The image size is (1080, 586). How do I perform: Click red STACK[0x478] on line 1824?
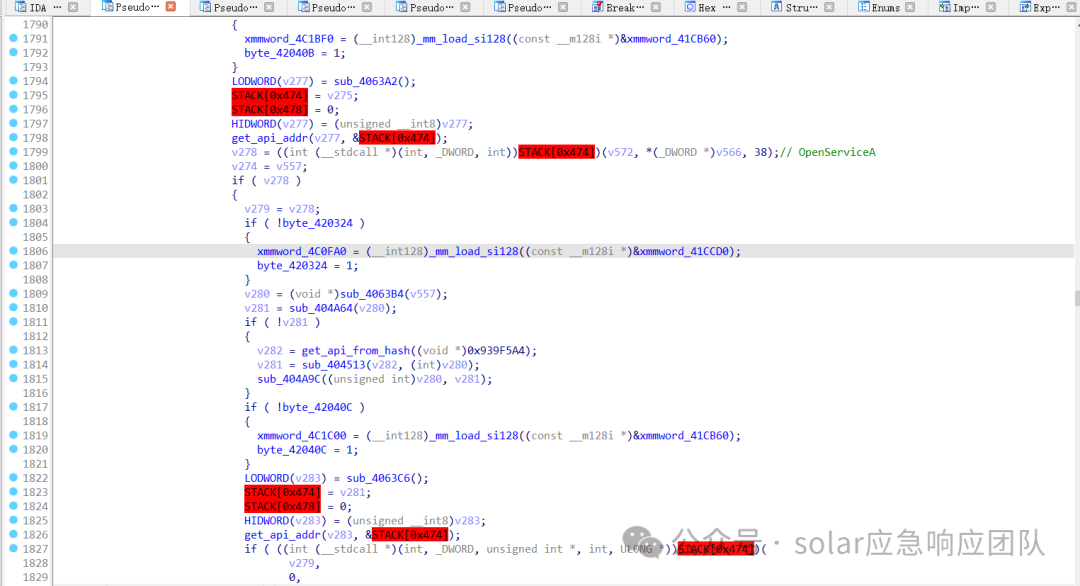coord(282,506)
